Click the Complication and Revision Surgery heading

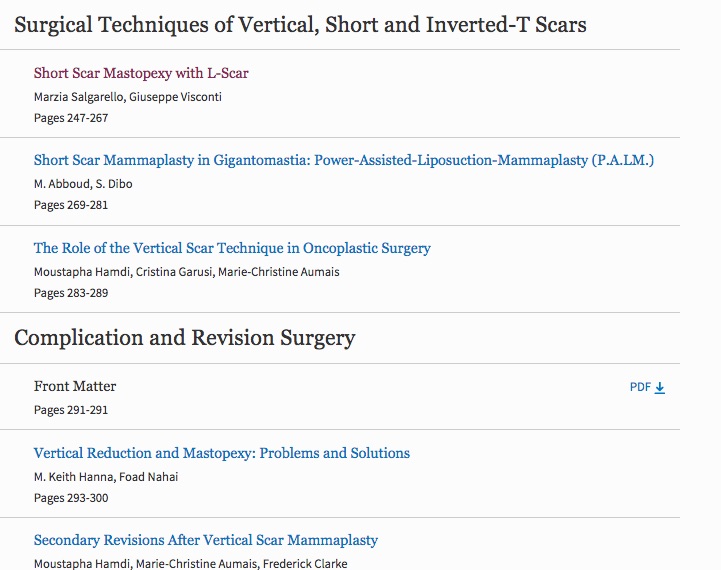pyautogui.click(x=184, y=338)
